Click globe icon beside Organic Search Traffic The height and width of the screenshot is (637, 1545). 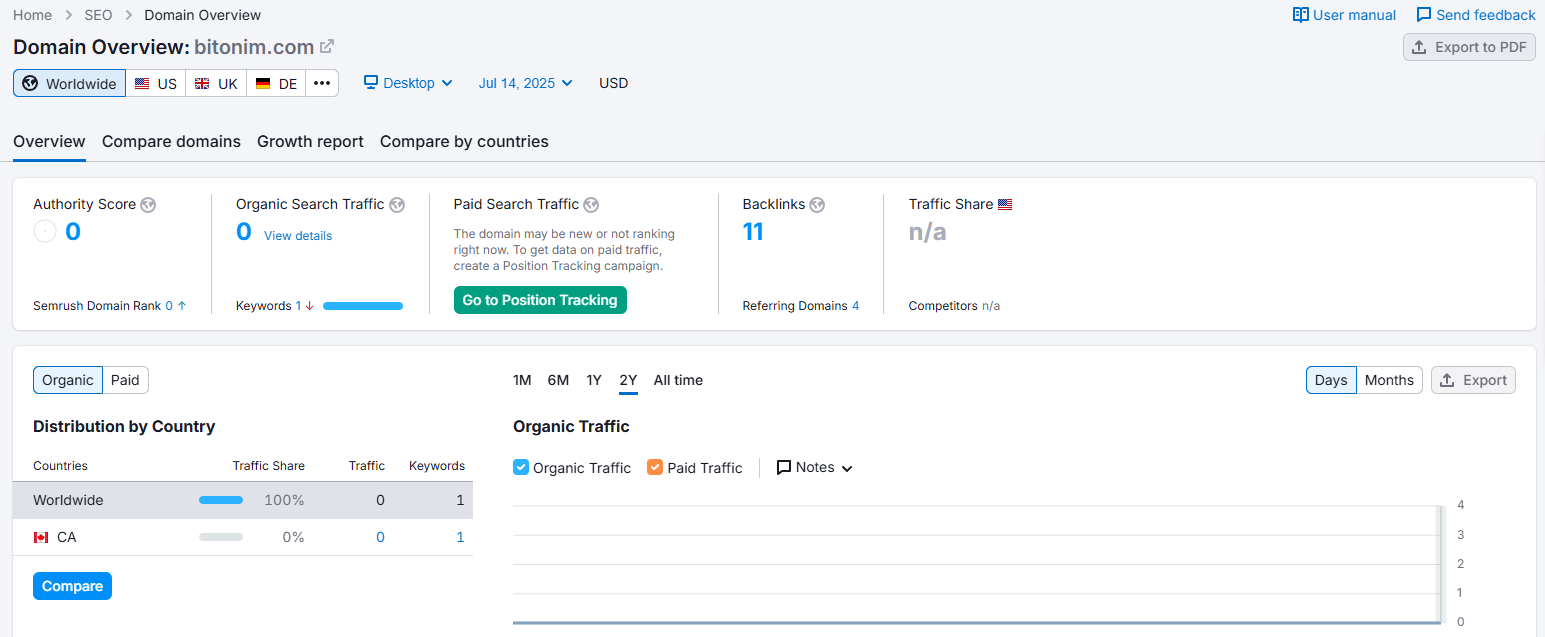397,205
